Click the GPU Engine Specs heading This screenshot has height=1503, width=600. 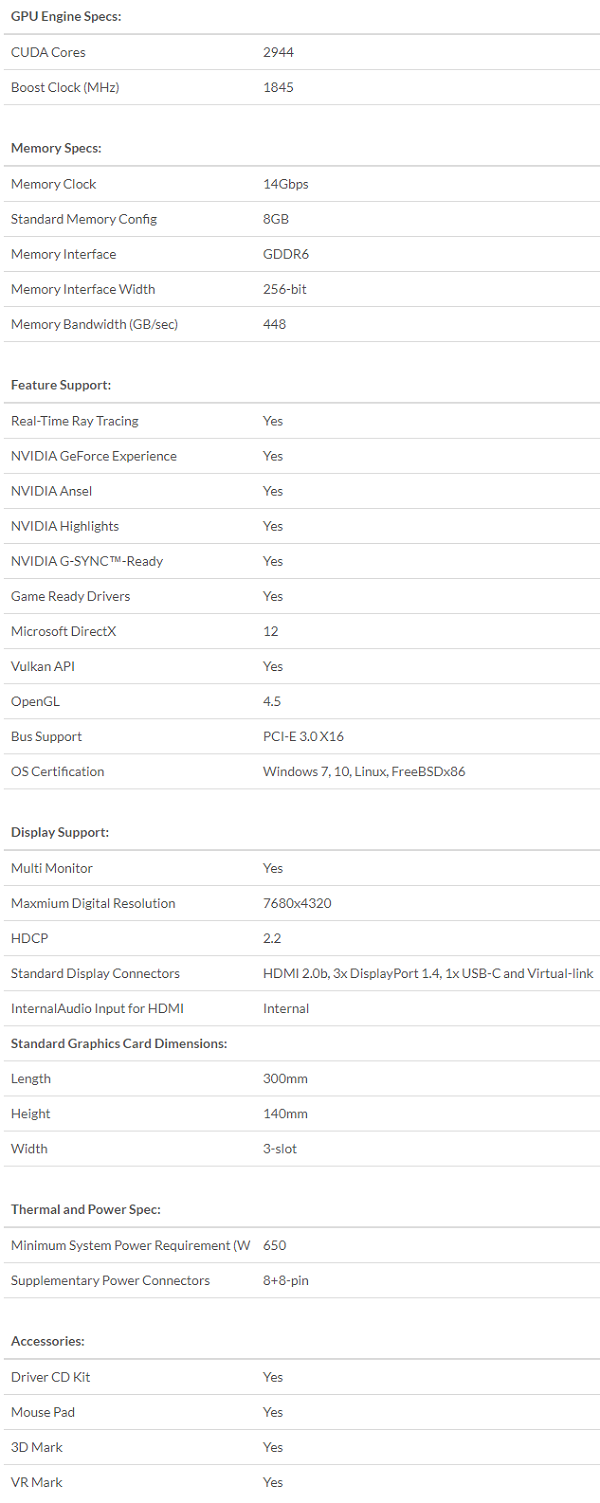(x=66, y=17)
